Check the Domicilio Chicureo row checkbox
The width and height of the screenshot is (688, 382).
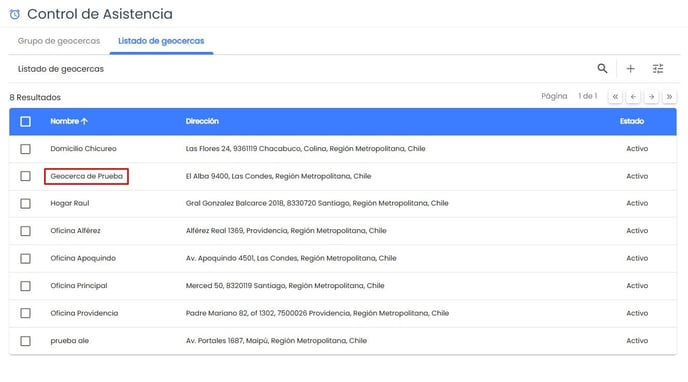click(25, 149)
